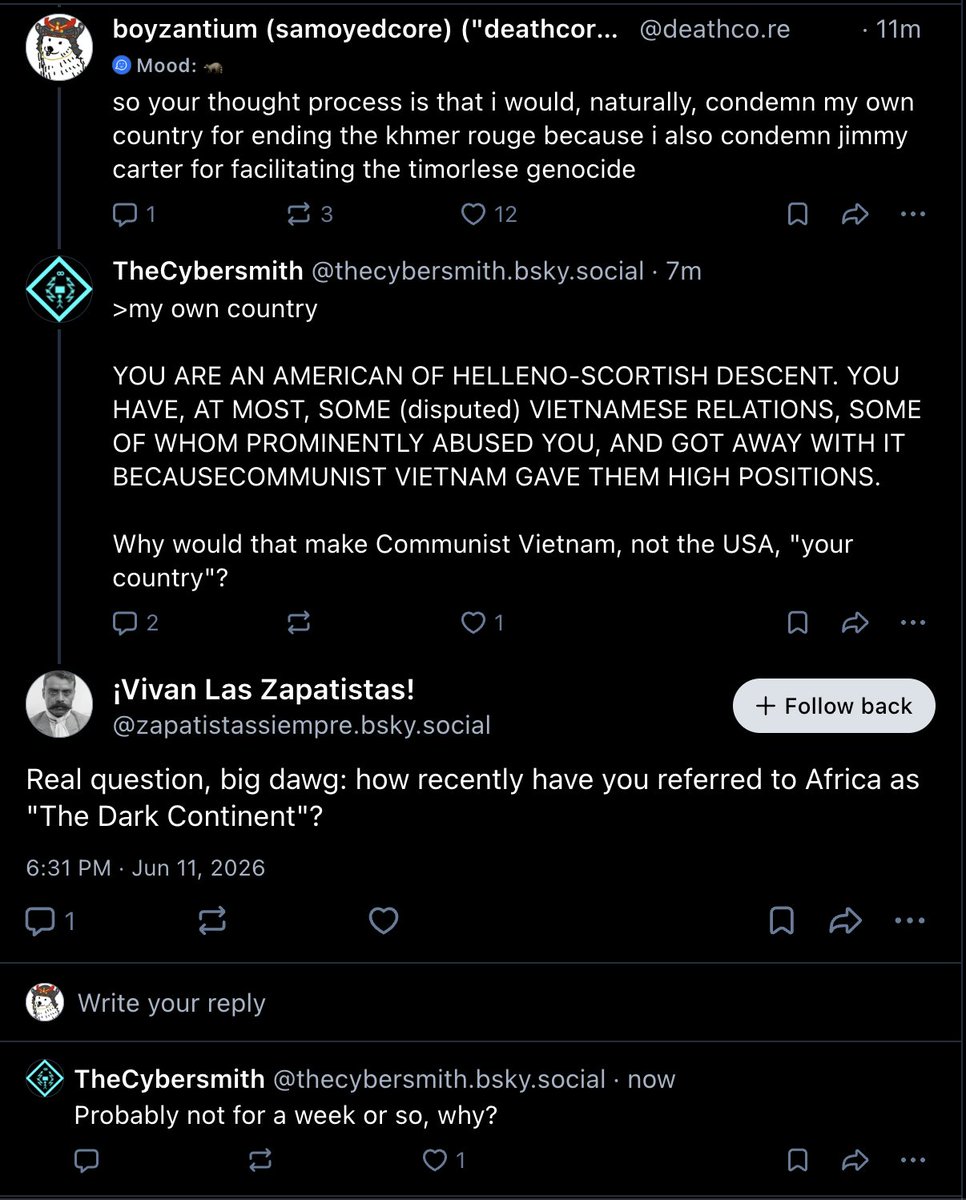Like boyzantium's post with 12 likes
The height and width of the screenshot is (1200, 966).
click(489, 214)
